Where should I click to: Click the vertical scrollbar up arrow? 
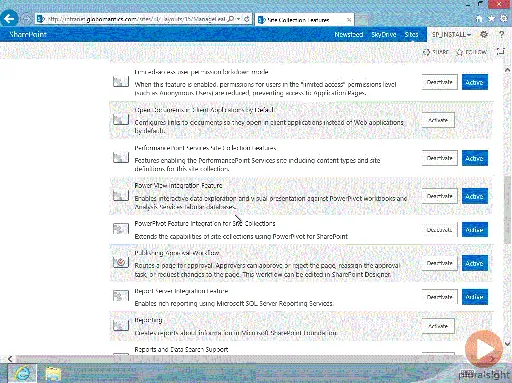pyautogui.click(x=507, y=70)
